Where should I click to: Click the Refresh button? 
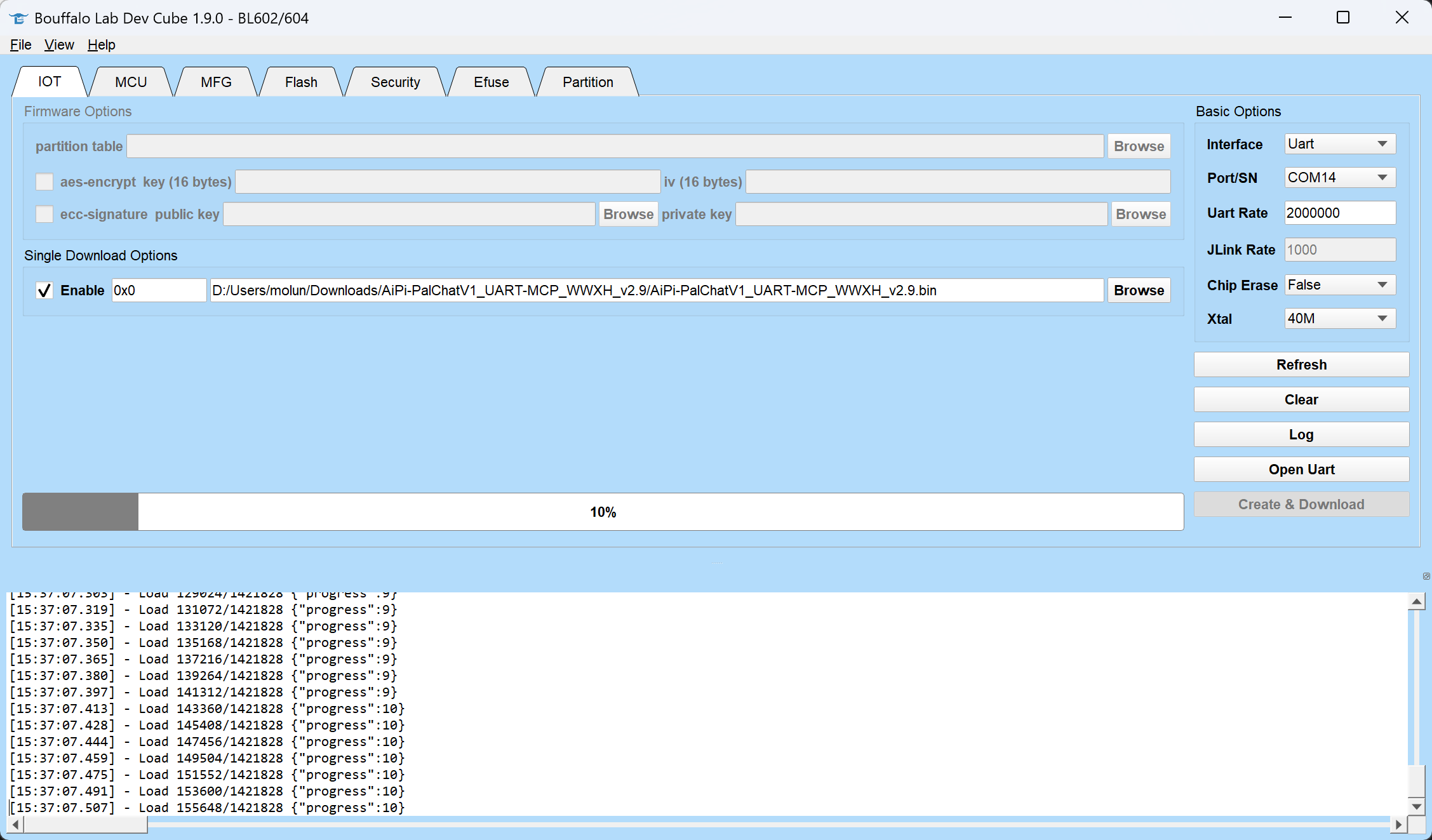1301,364
